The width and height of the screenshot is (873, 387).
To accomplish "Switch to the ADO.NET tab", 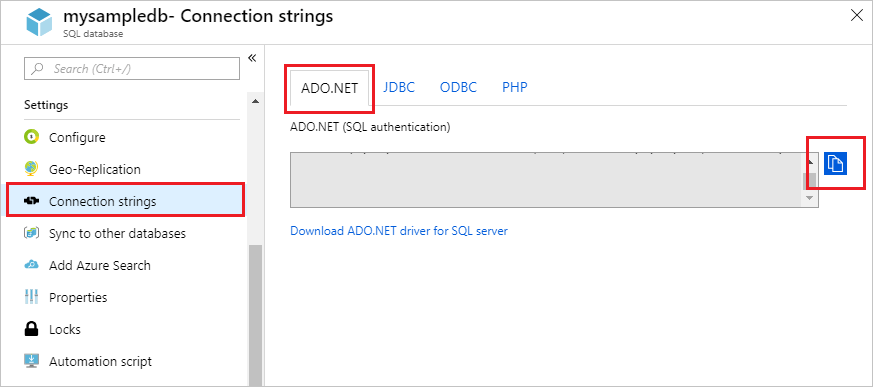I will click(329, 88).
